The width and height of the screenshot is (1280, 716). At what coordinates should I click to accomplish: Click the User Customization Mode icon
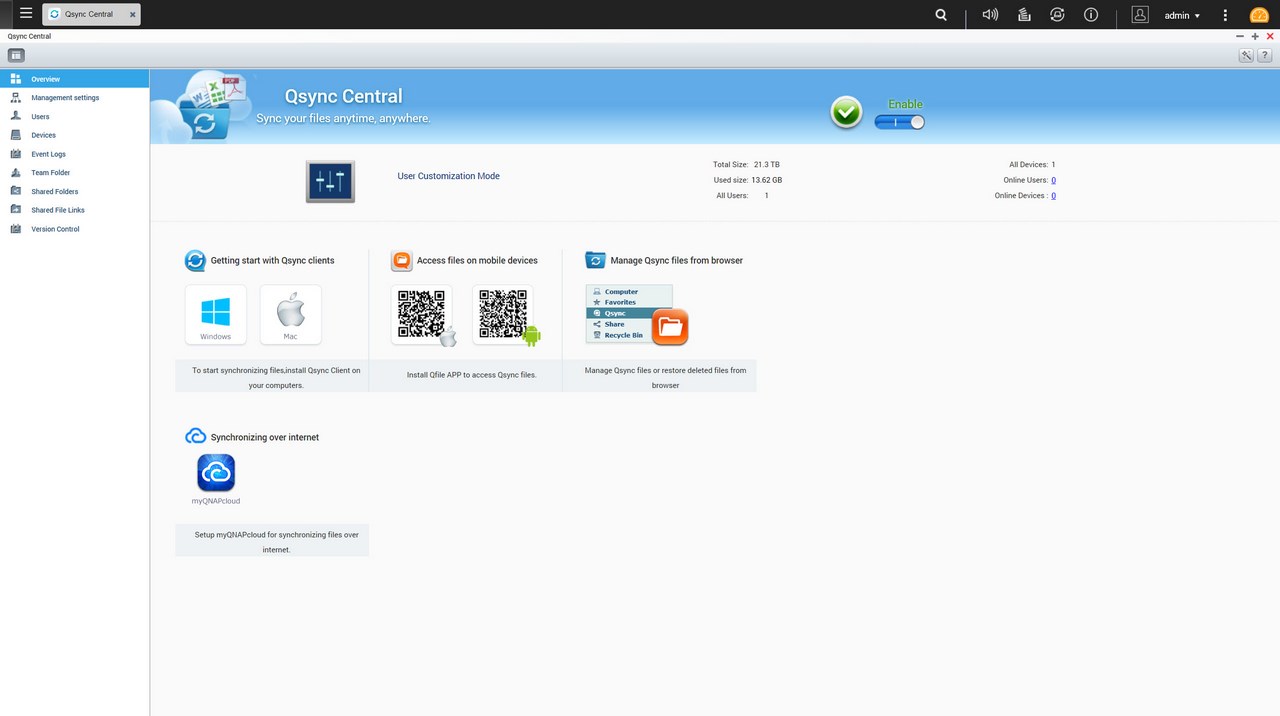tap(330, 181)
